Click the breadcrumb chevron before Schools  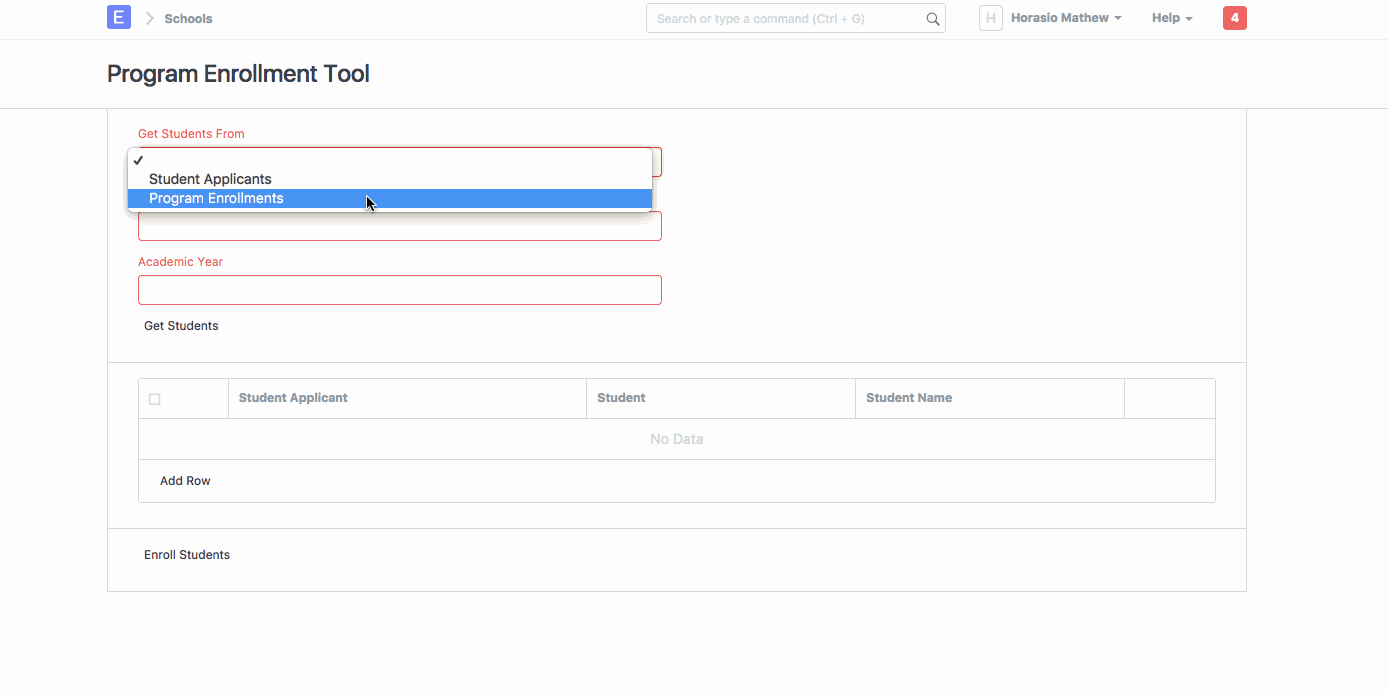(150, 18)
